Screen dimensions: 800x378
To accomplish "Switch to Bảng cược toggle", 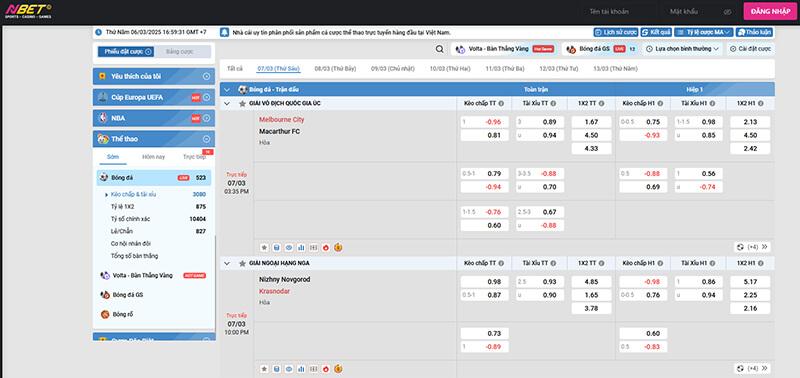I will [182, 52].
